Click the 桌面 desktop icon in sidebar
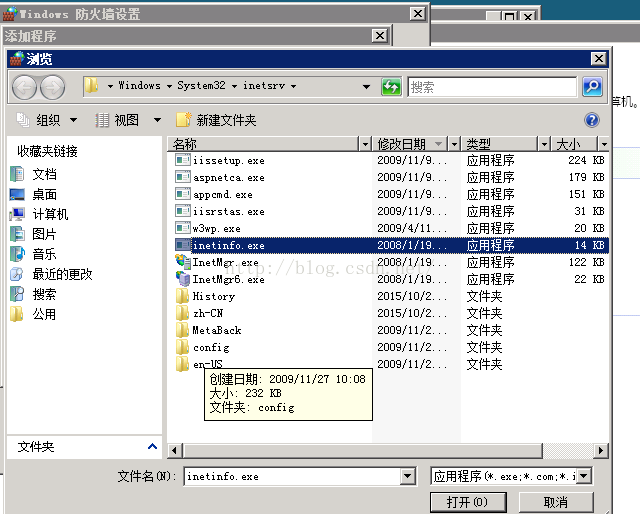This screenshot has height=514, width=640. coord(17,194)
